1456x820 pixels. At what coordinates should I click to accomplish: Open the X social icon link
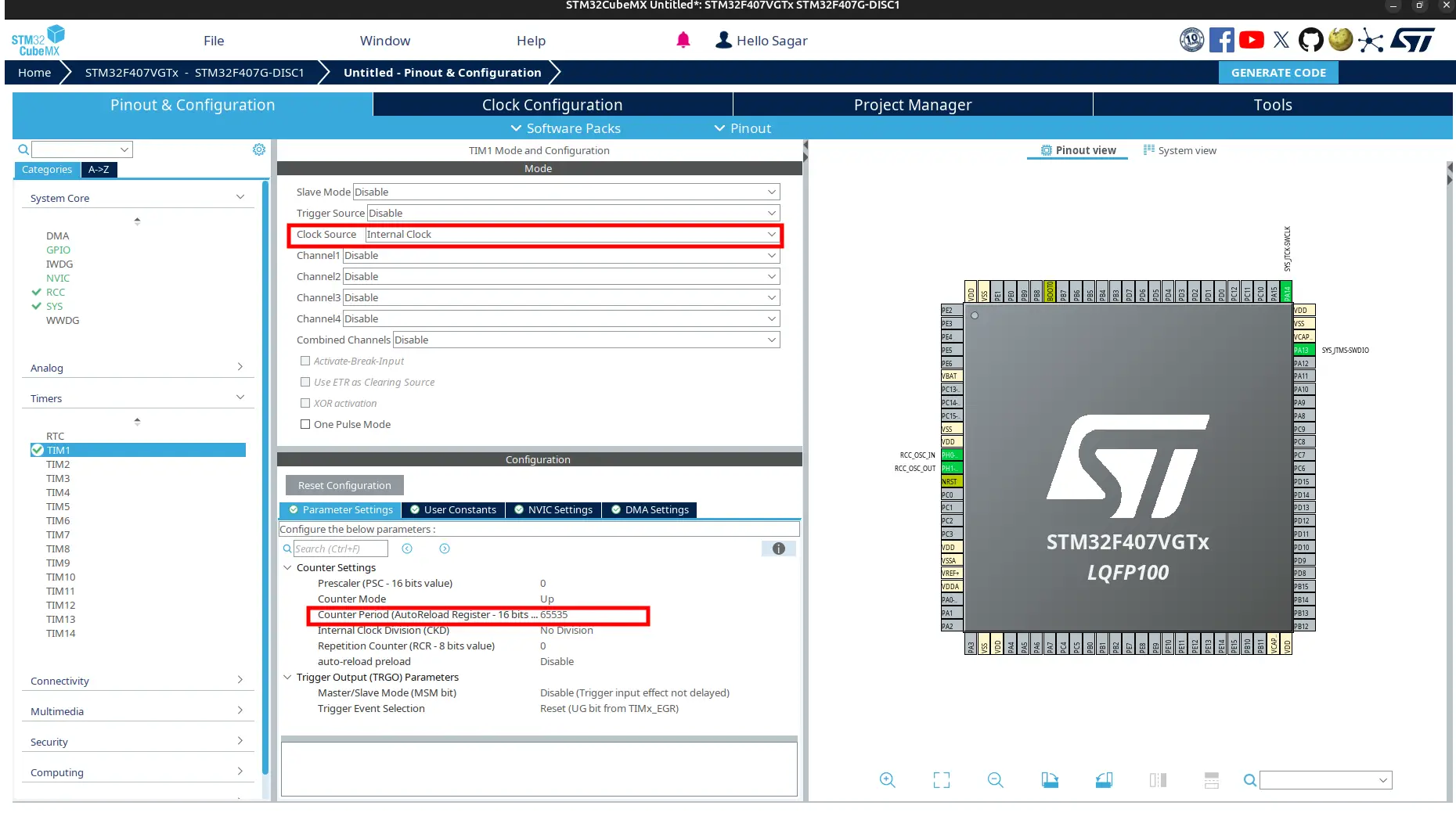point(1281,40)
